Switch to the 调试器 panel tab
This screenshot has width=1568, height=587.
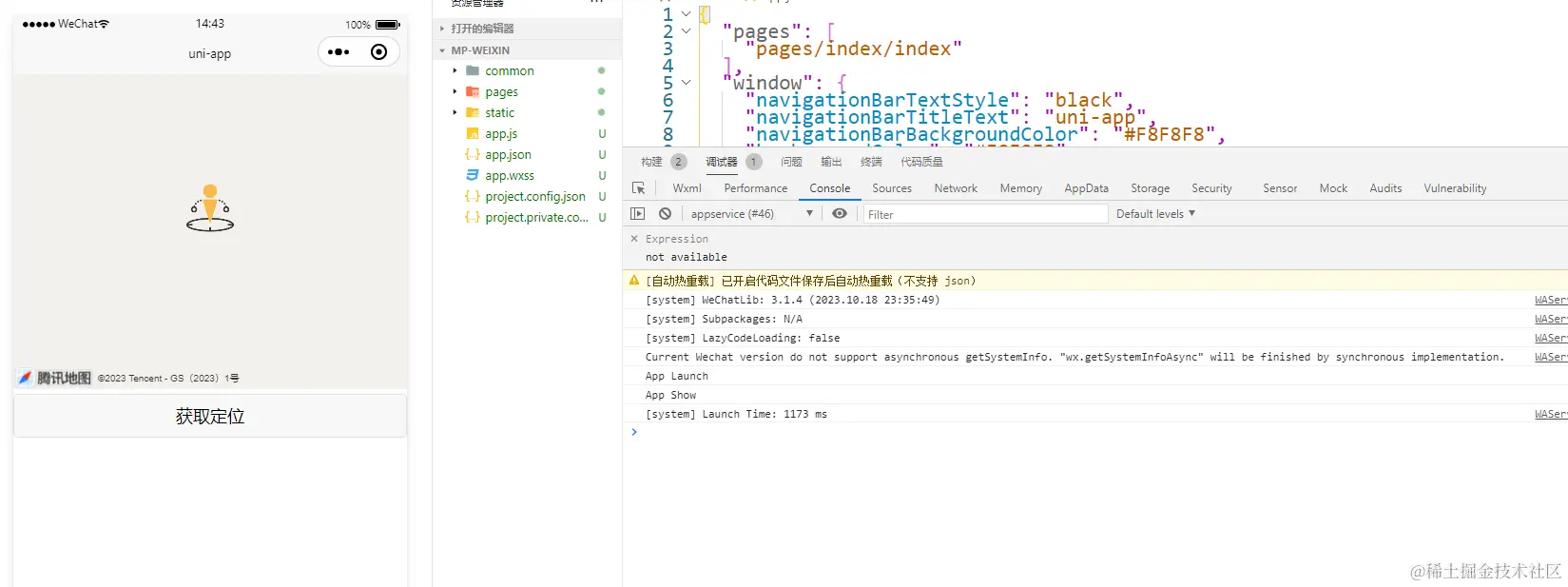722,162
